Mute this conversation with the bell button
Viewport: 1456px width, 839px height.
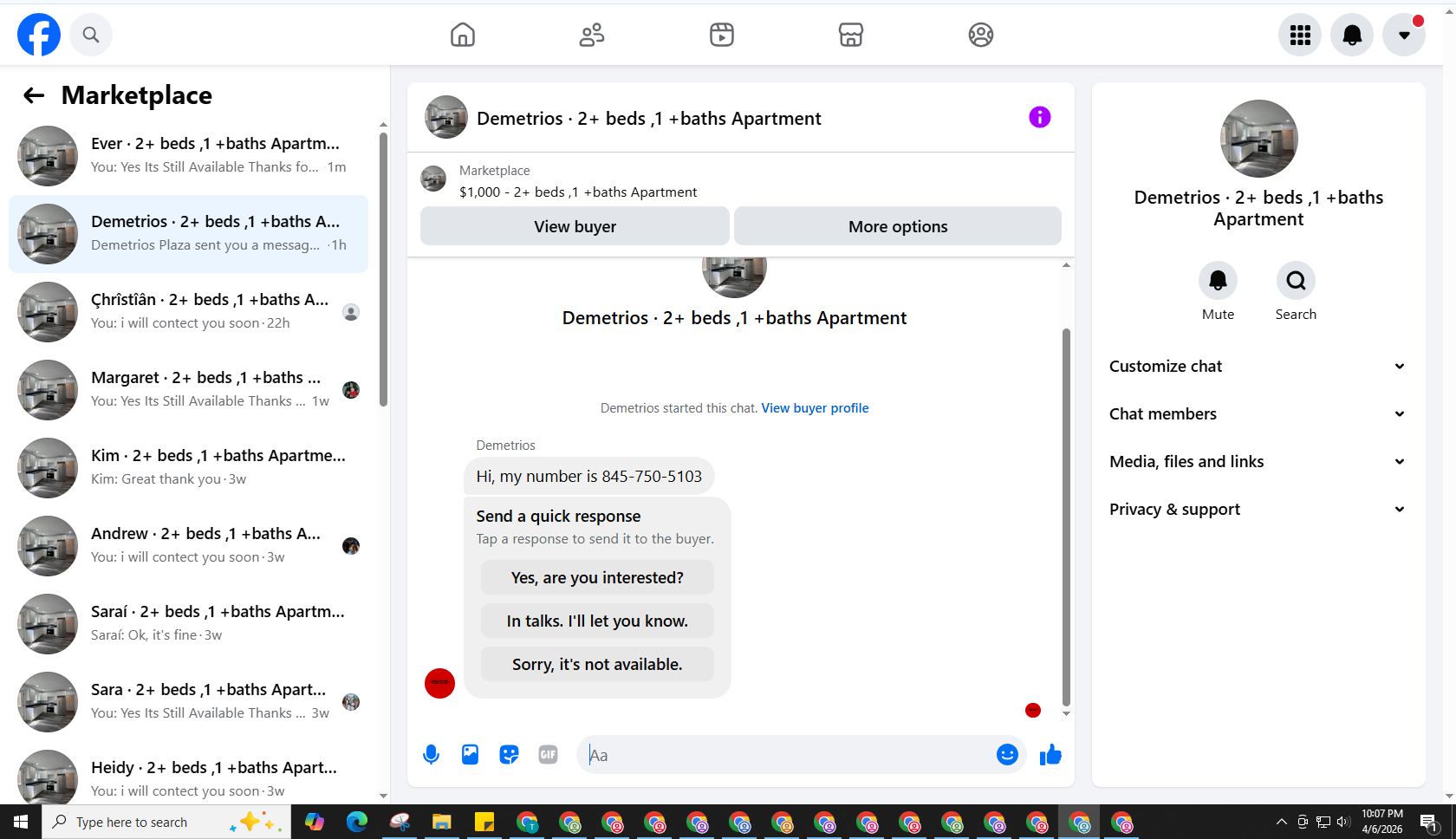point(1218,281)
